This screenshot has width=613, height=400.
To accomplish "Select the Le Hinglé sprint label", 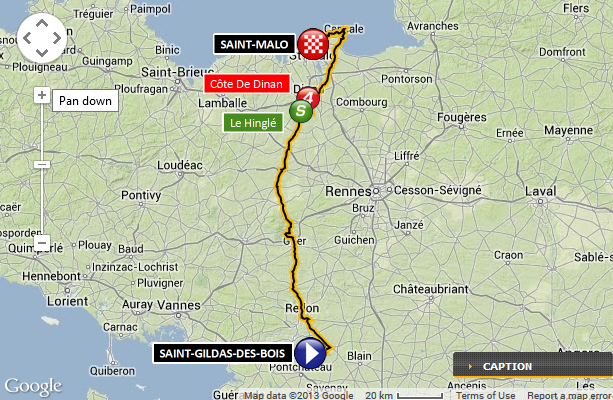I will [253, 123].
